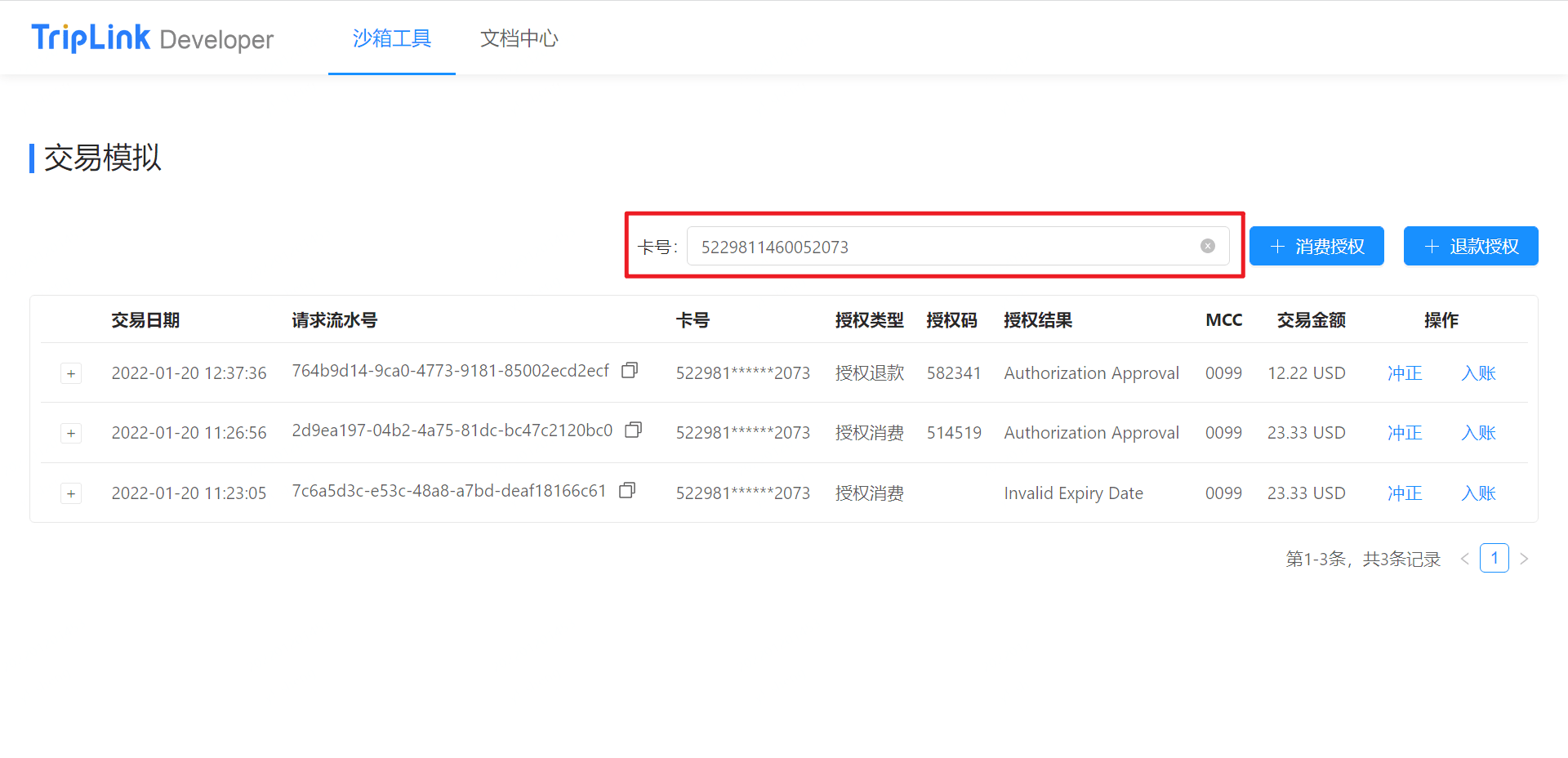
Task: Copy request ID starting with 2d9ea197
Action: pyautogui.click(x=633, y=430)
